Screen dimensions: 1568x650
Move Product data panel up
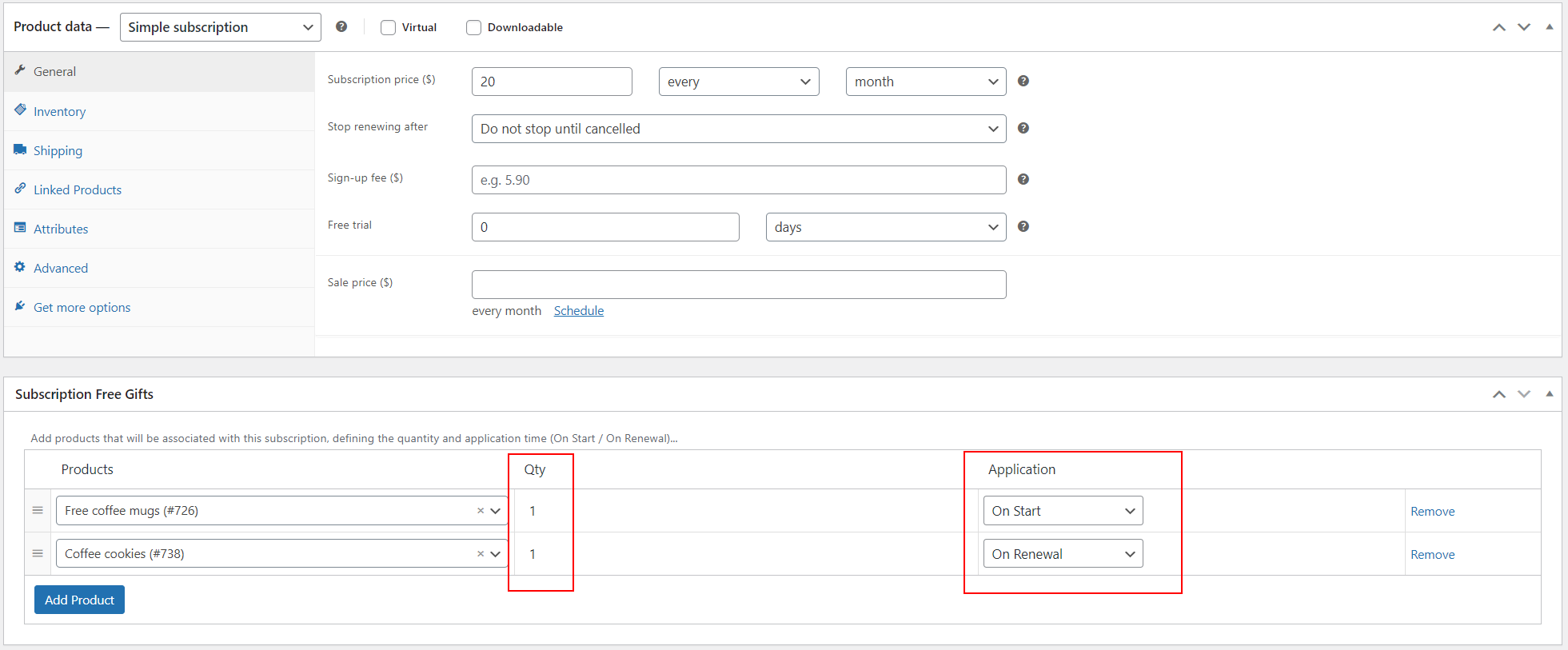pos(1499,27)
